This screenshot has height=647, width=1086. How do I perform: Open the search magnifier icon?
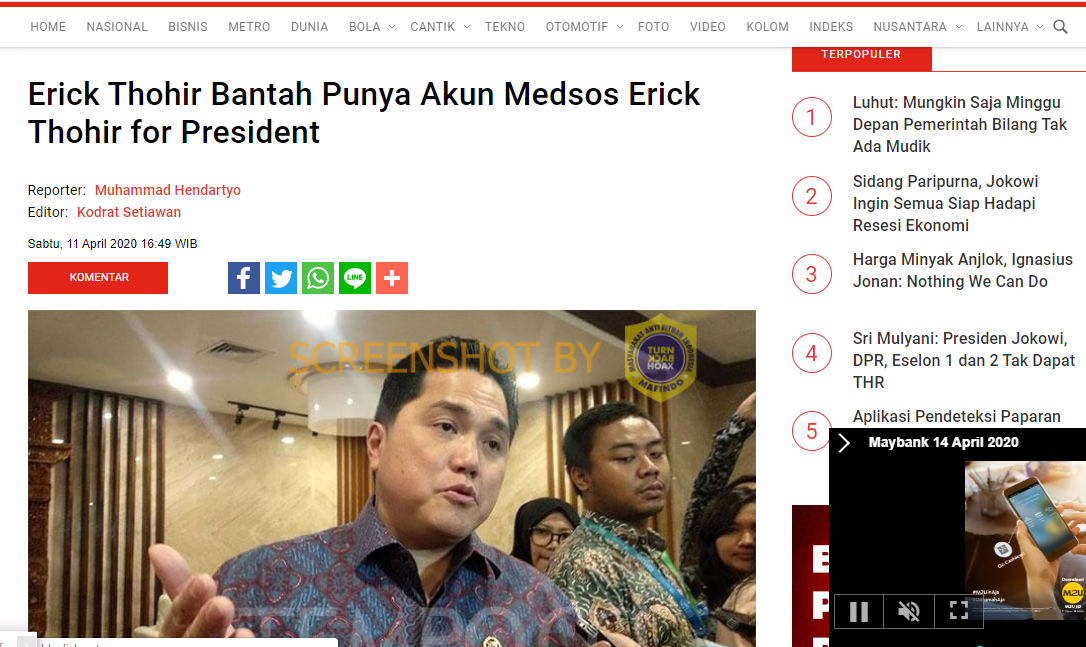pyautogui.click(x=1060, y=27)
